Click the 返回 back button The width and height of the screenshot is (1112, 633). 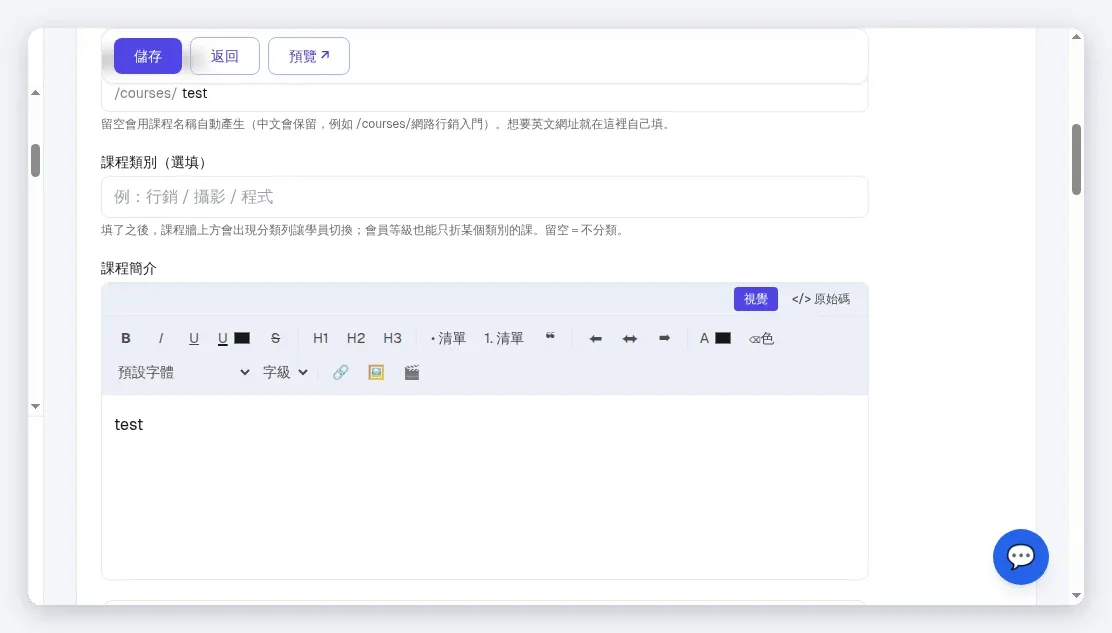225,56
